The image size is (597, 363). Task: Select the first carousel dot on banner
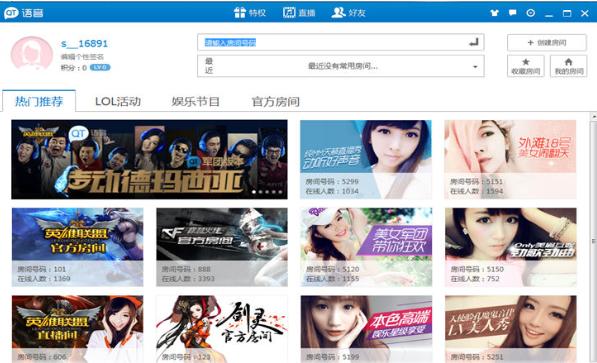(254, 192)
